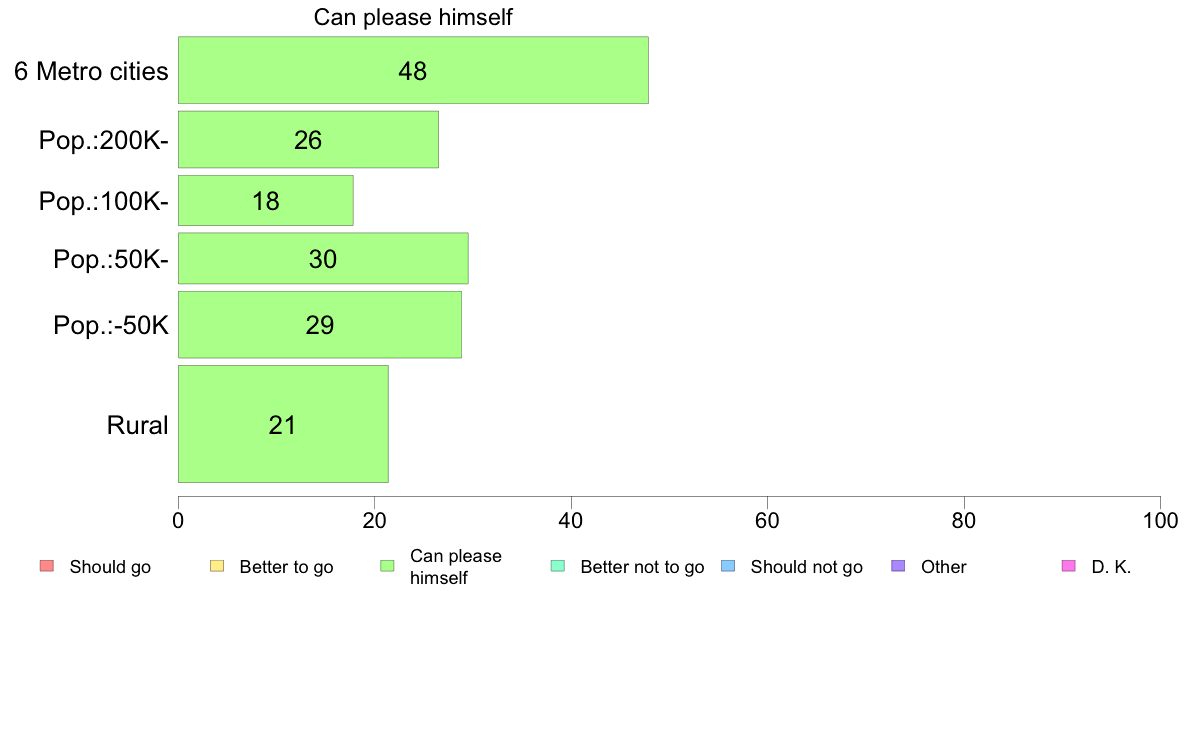1188x736 pixels.
Task: Click the yellow Better to go swatch
Action: (217, 566)
